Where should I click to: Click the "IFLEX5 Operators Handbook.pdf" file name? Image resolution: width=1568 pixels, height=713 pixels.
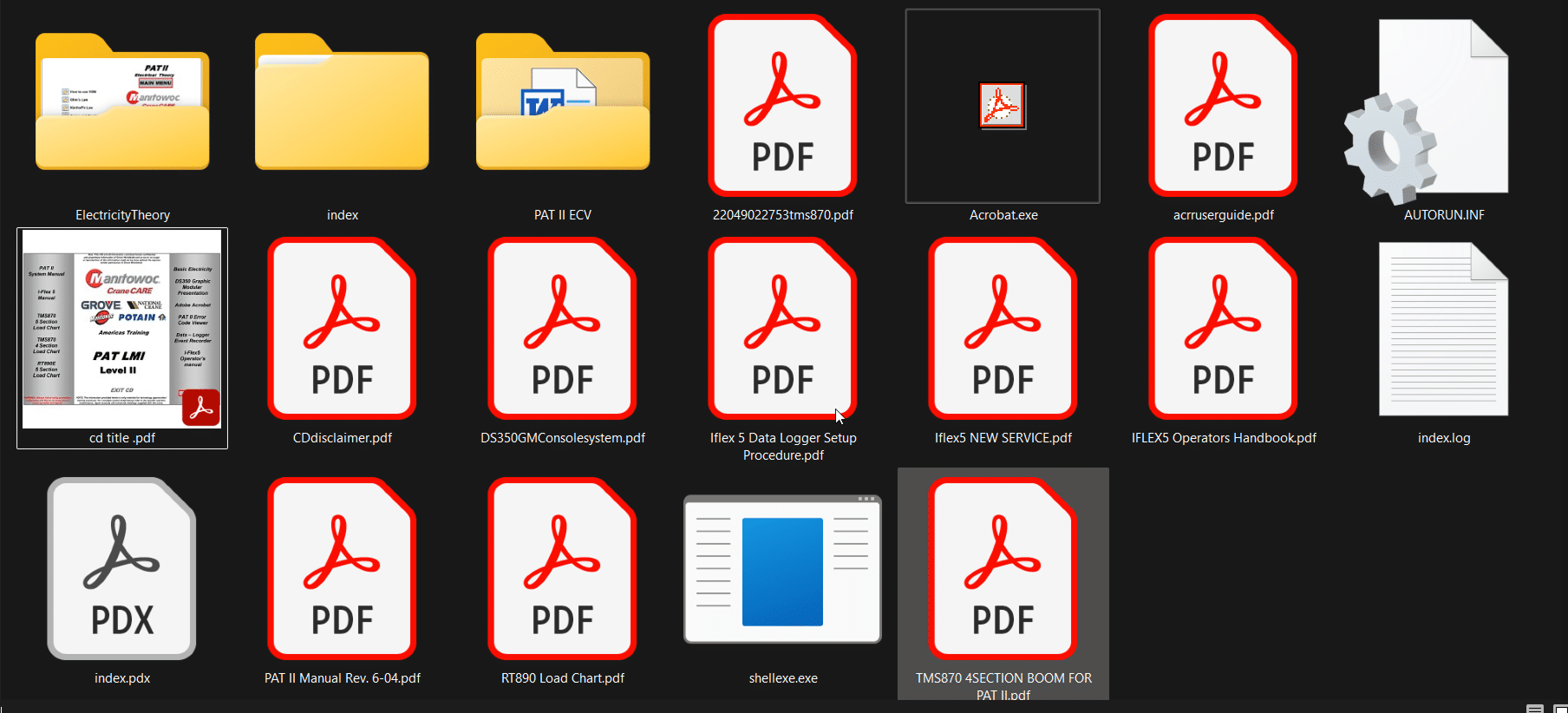[x=1224, y=438]
